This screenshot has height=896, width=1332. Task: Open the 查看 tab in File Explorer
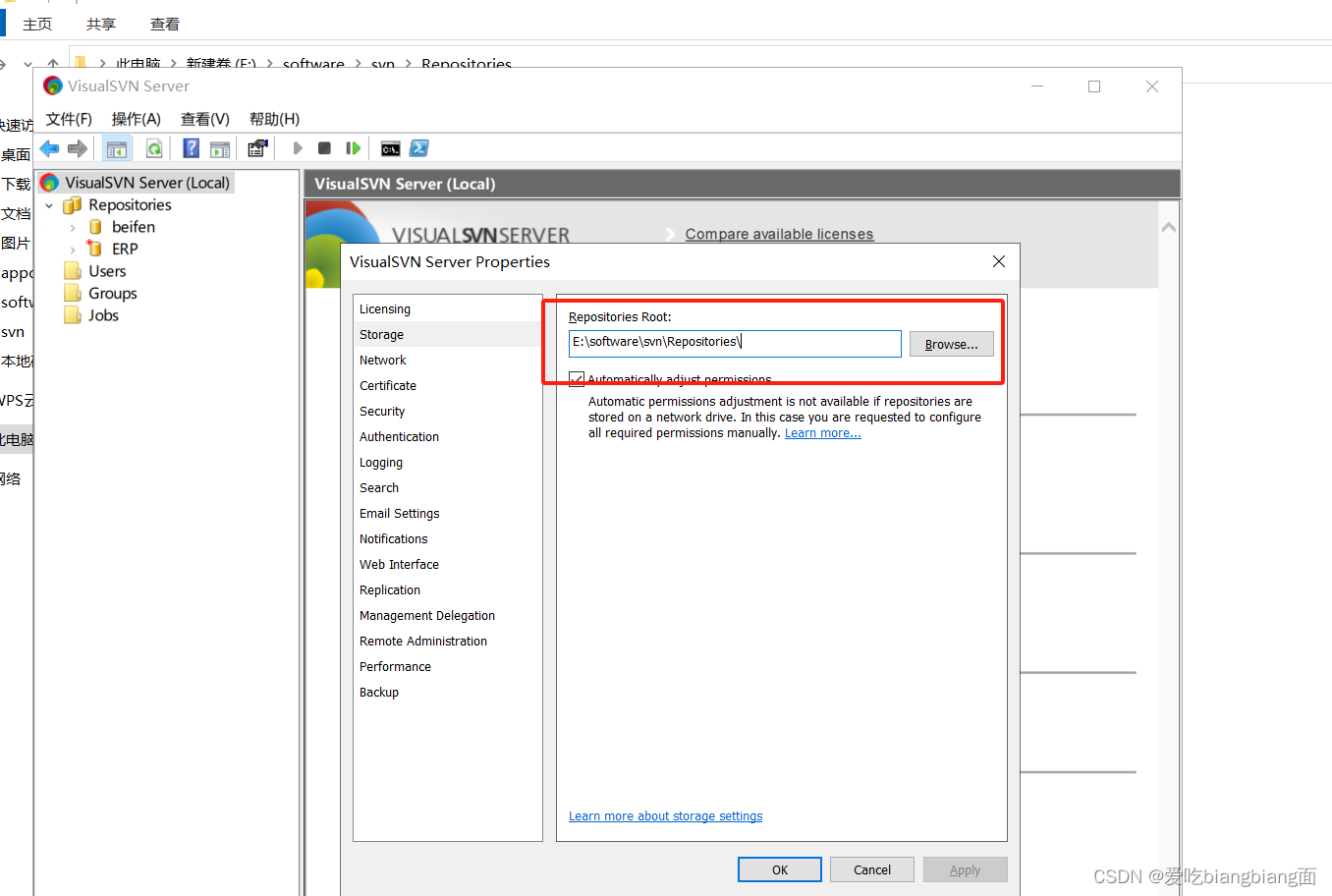[165, 24]
